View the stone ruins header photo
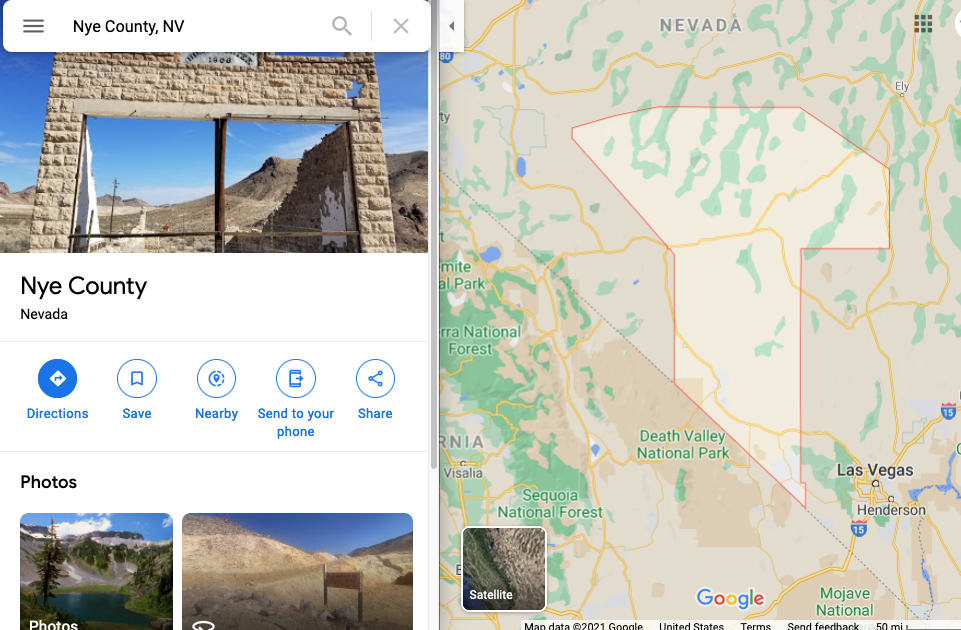The width and height of the screenshot is (961, 630). 214,152
